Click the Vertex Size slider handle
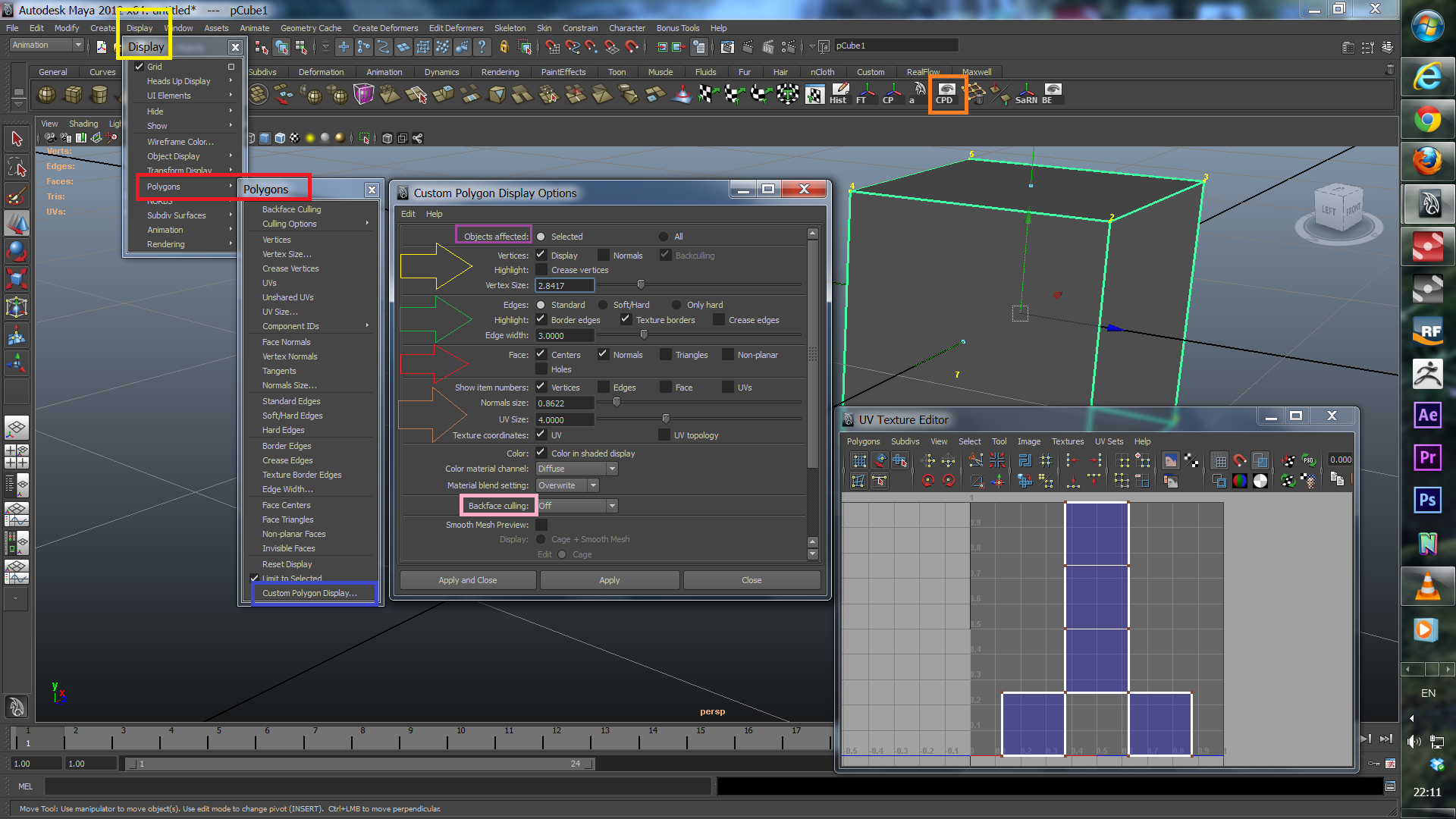The height and width of the screenshot is (819, 1456). (641, 284)
